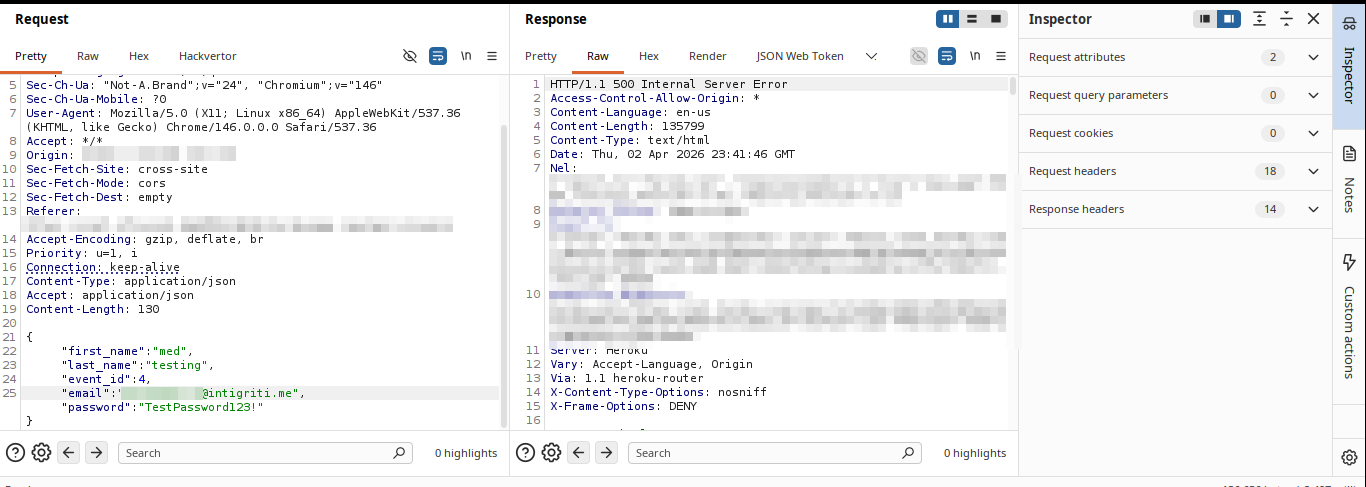Go to next search match in Response

click(x=606, y=453)
